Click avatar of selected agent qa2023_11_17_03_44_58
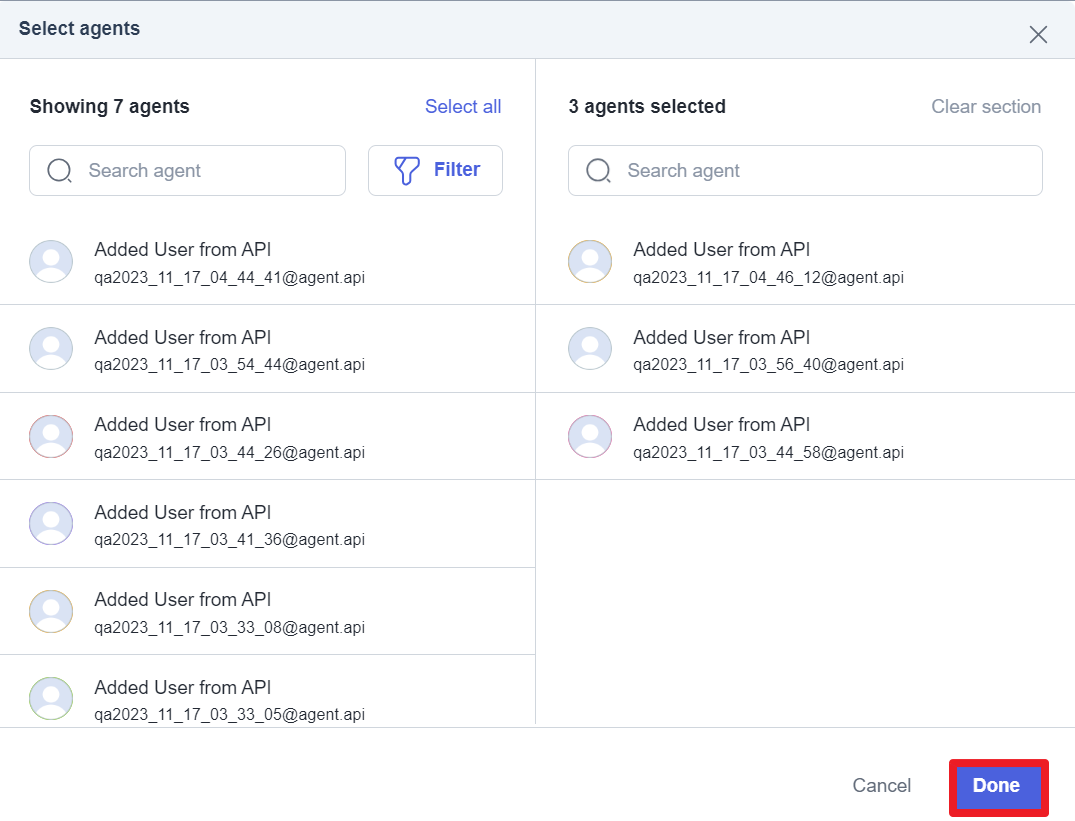This screenshot has width=1075, height=821. pos(590,436)
